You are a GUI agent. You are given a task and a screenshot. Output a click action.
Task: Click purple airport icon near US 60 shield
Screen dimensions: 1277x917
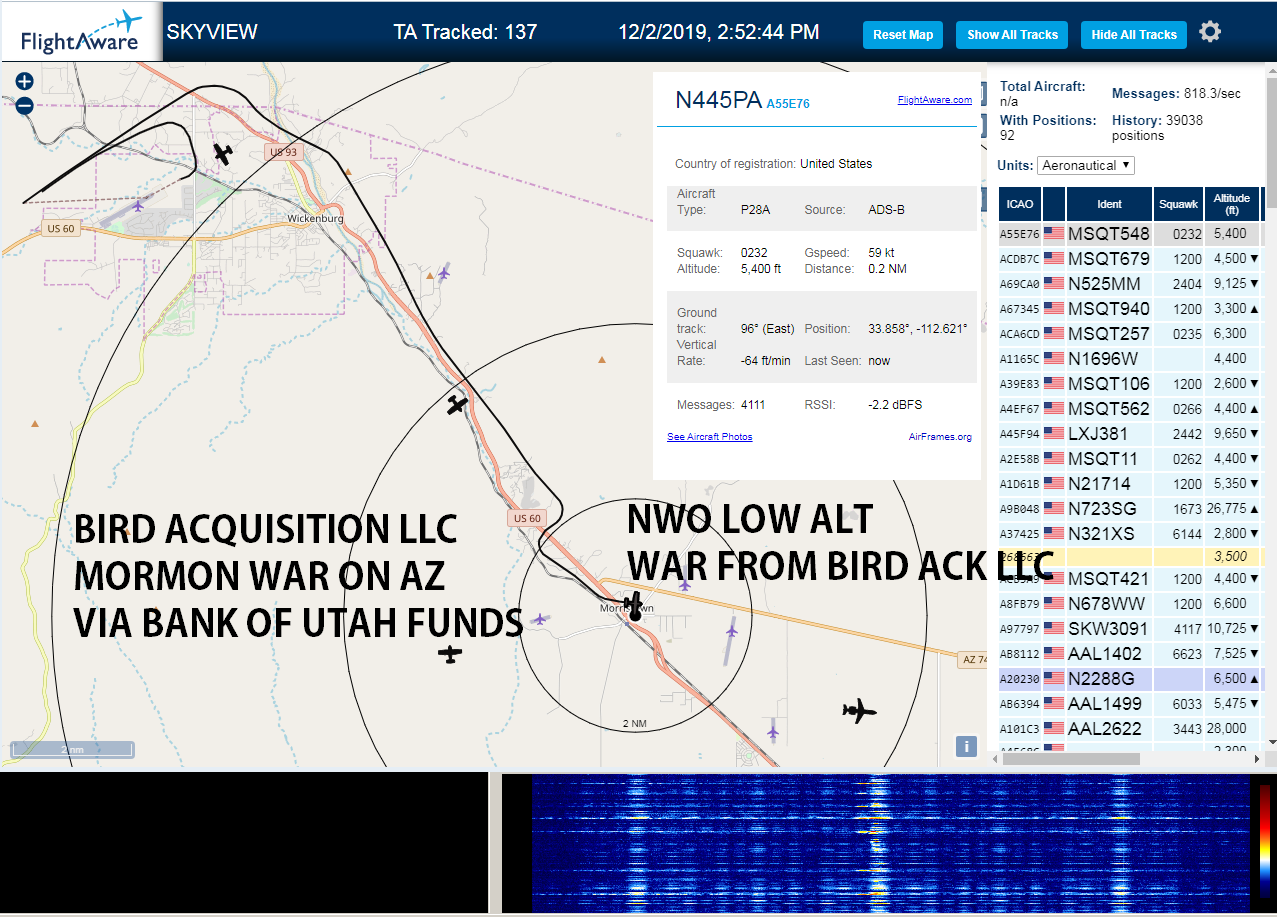(x=138, y=207)
